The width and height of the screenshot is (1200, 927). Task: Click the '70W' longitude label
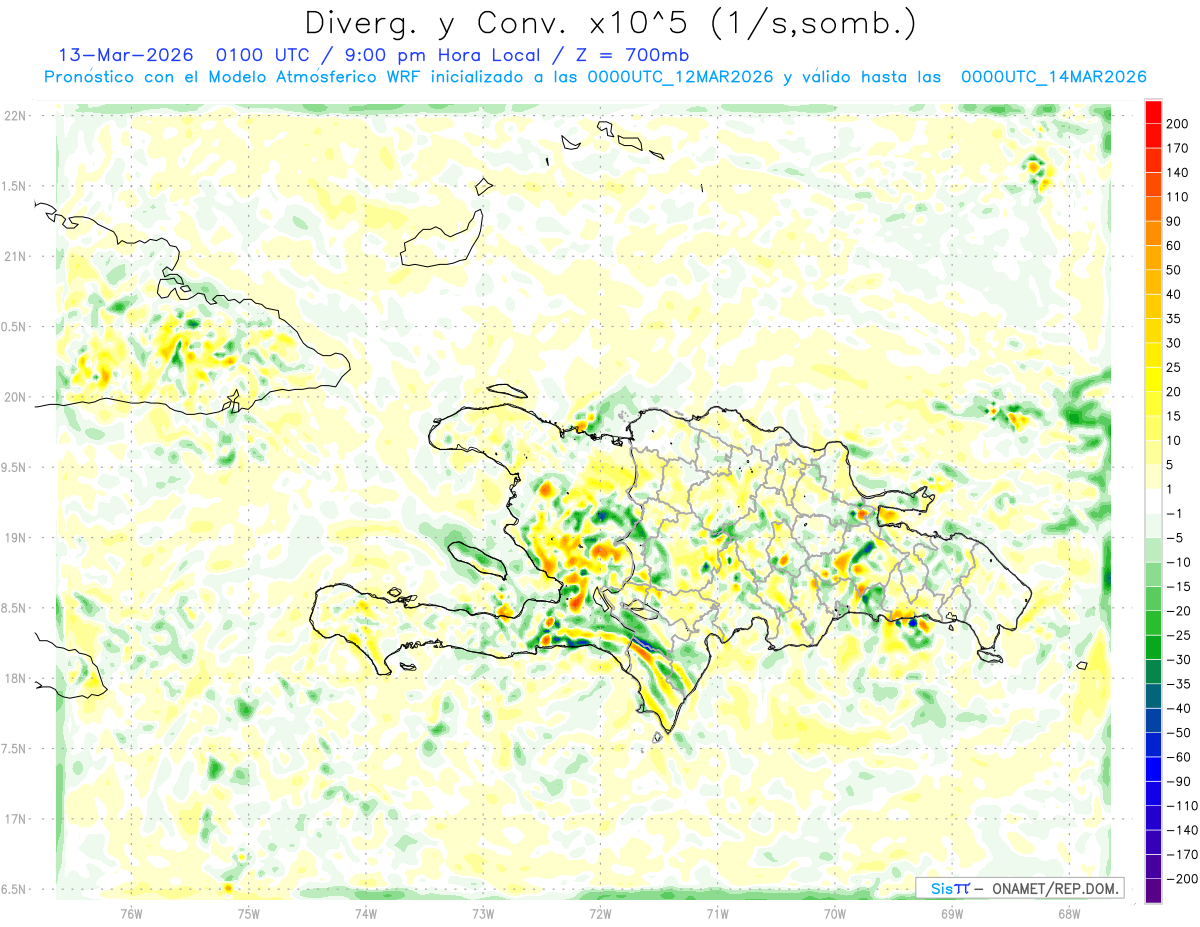click(835, 913)
